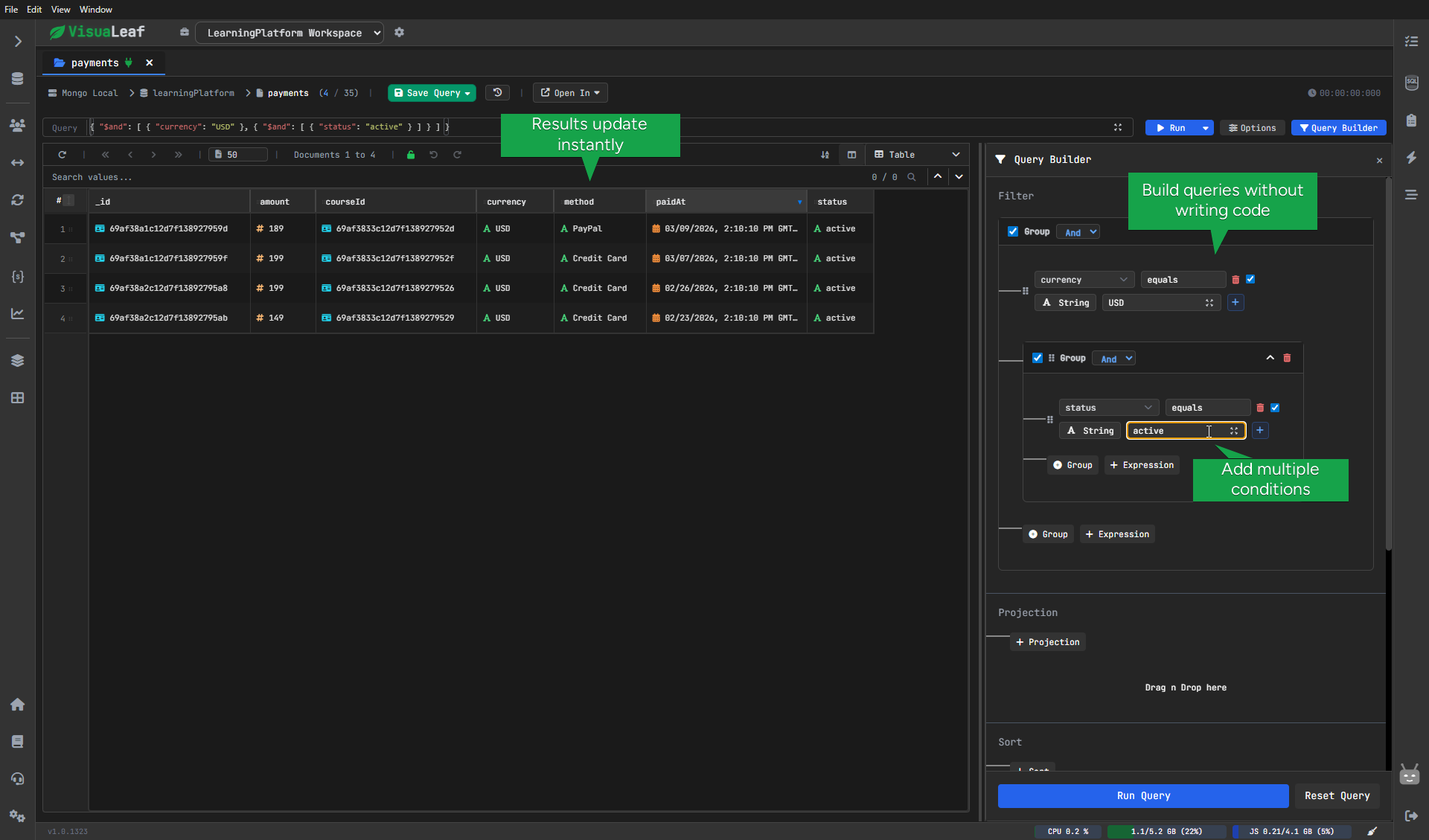Toggle the top Group filter checkbox
The image size is (1429, 840).
[x=1013, y=231]
